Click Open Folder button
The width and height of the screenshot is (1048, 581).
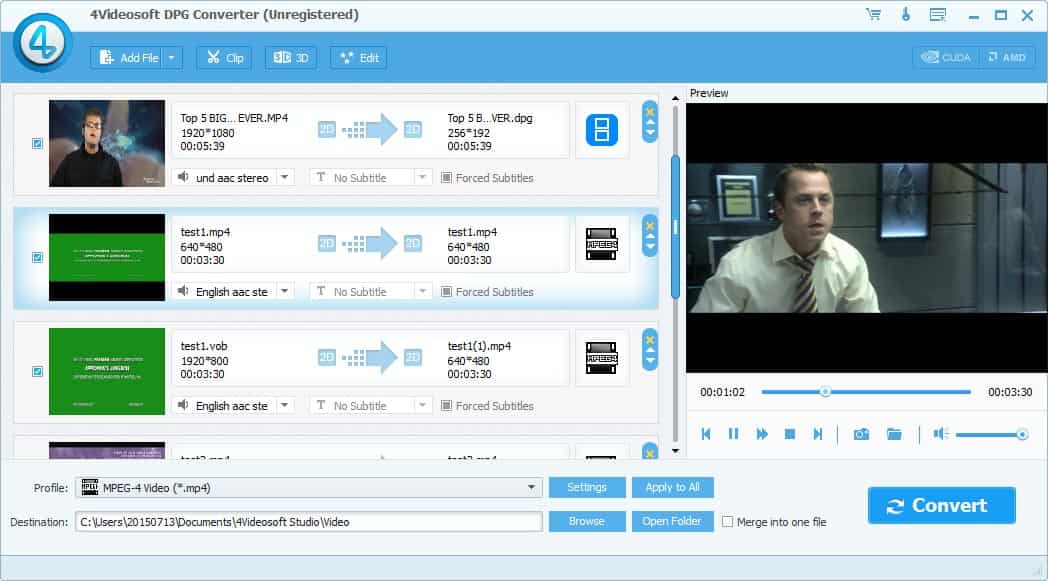coord(672,521)
